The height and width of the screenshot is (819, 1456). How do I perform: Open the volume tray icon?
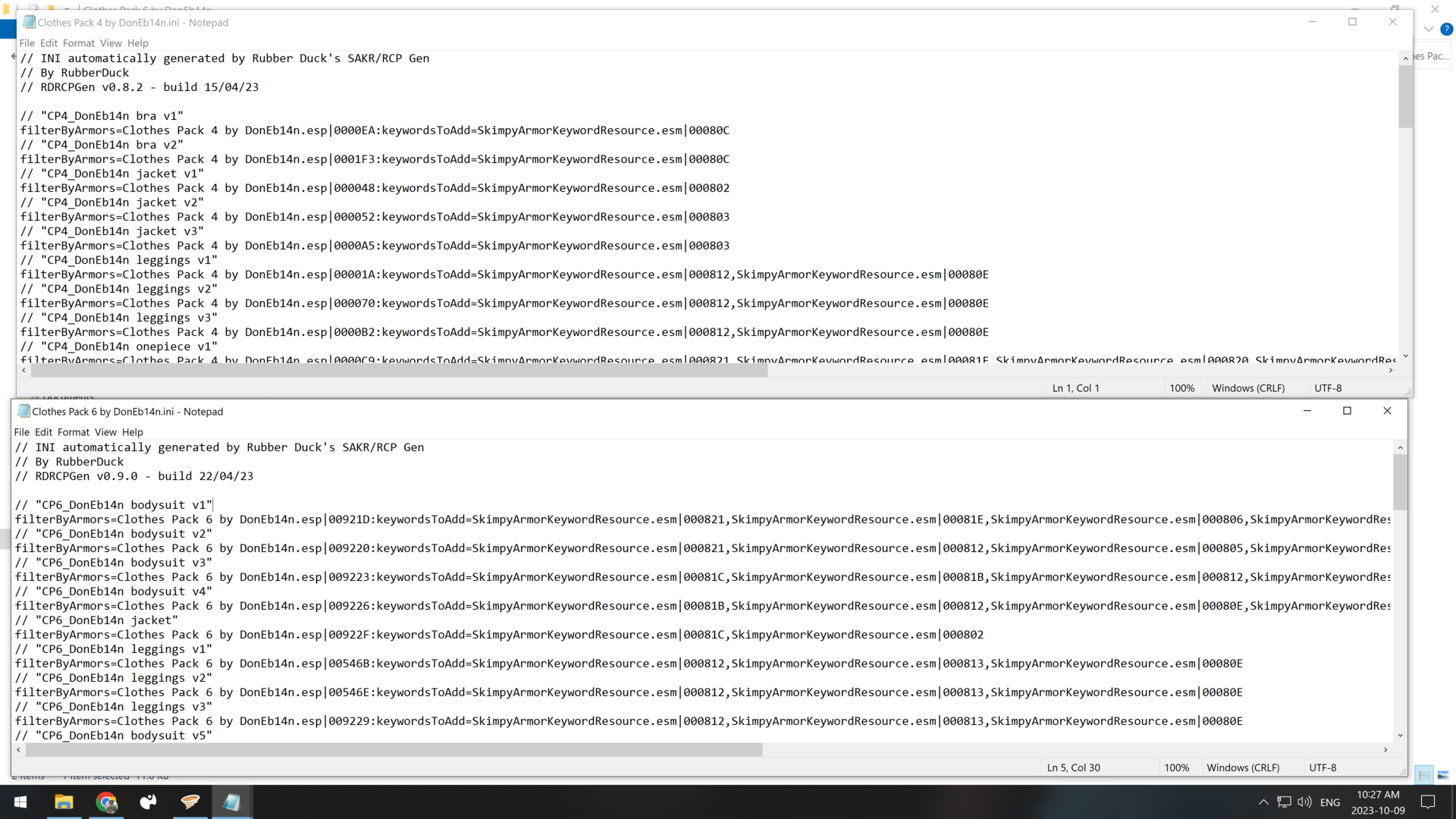(1304, 802)
